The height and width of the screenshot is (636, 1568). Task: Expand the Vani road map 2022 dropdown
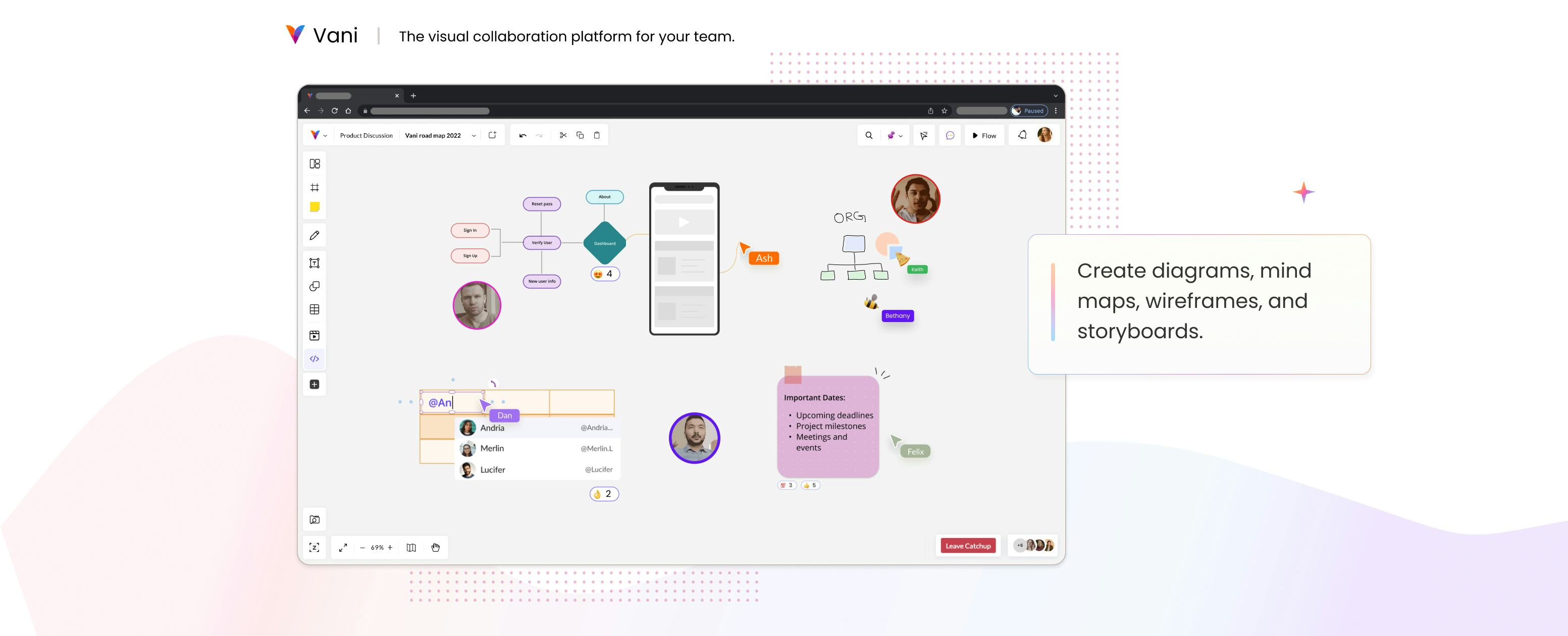(474, 136)
